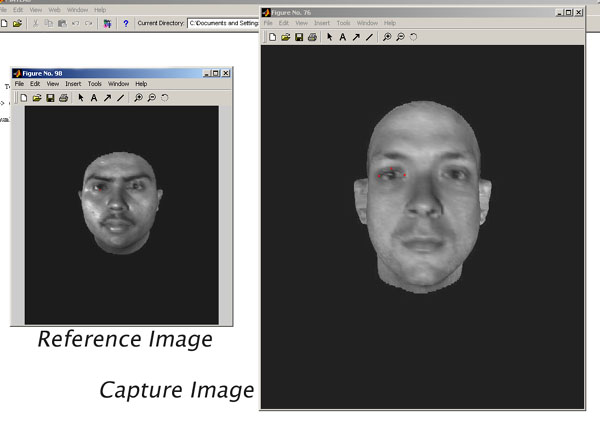The image size is (600, 421).
Task: Select the Insert Arrow tool in Figure No. 98
Action: tap(107, 98)
